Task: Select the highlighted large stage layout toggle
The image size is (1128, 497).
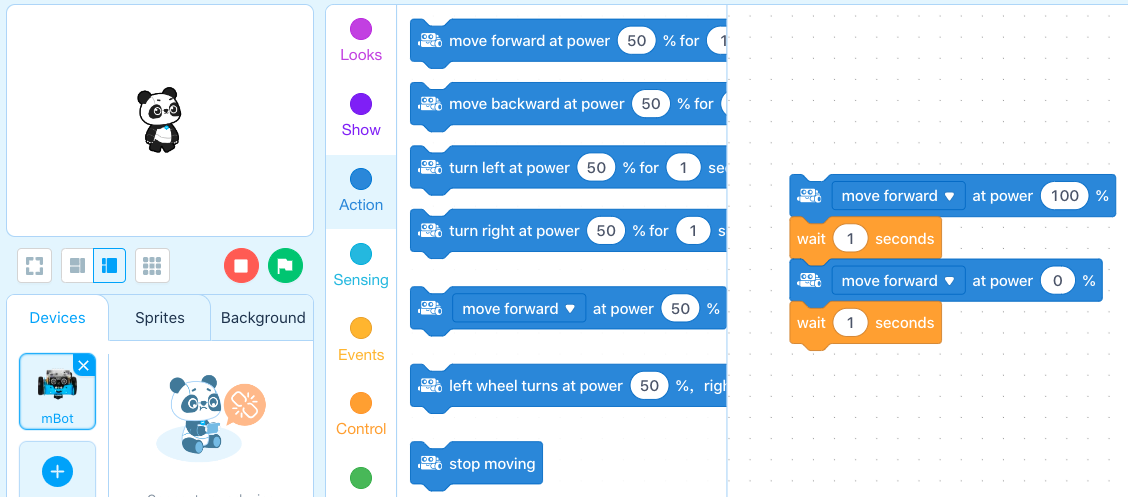Action: pyautogui.click(x=109, y=266)
